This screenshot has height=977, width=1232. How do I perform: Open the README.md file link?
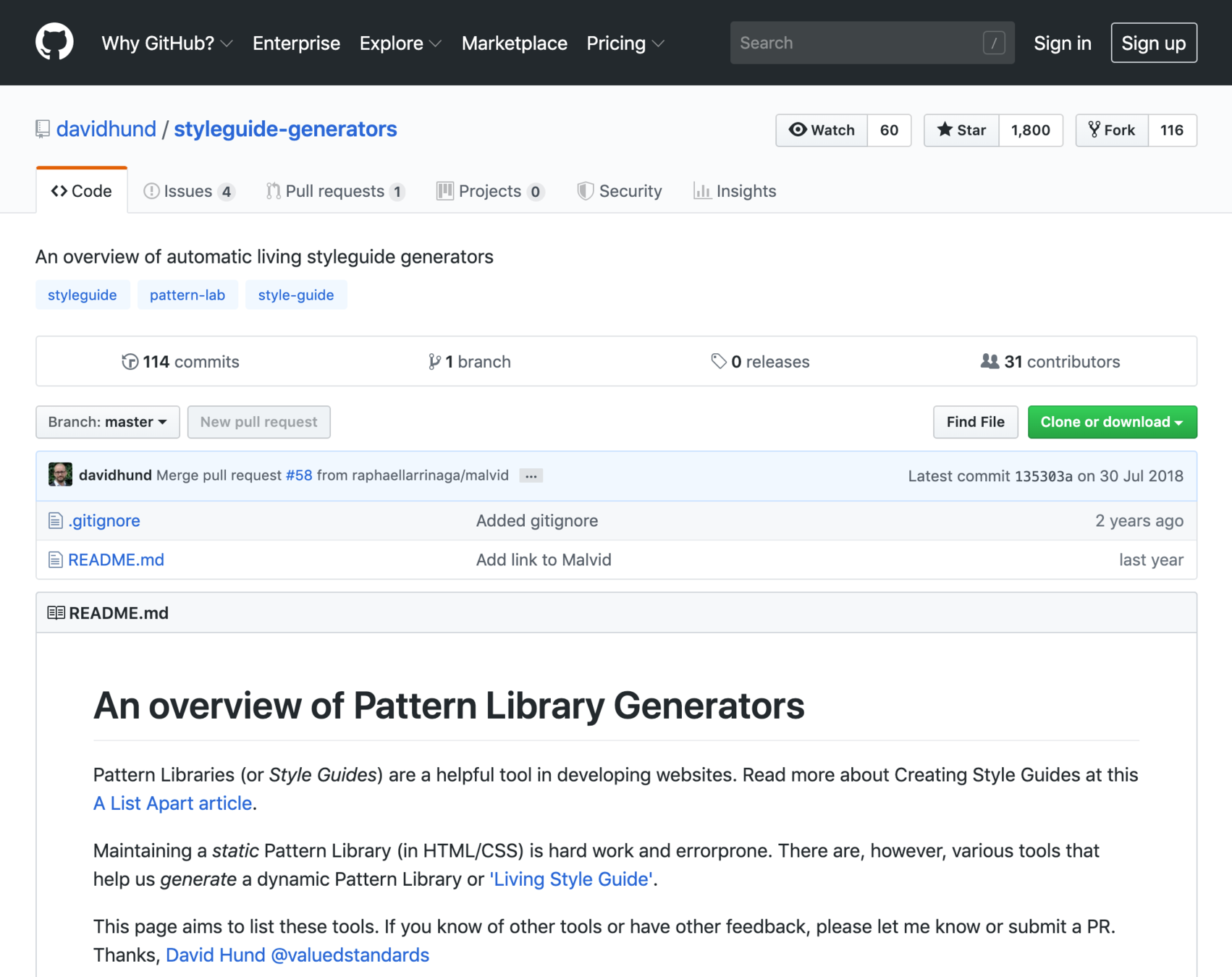(116, 560)
